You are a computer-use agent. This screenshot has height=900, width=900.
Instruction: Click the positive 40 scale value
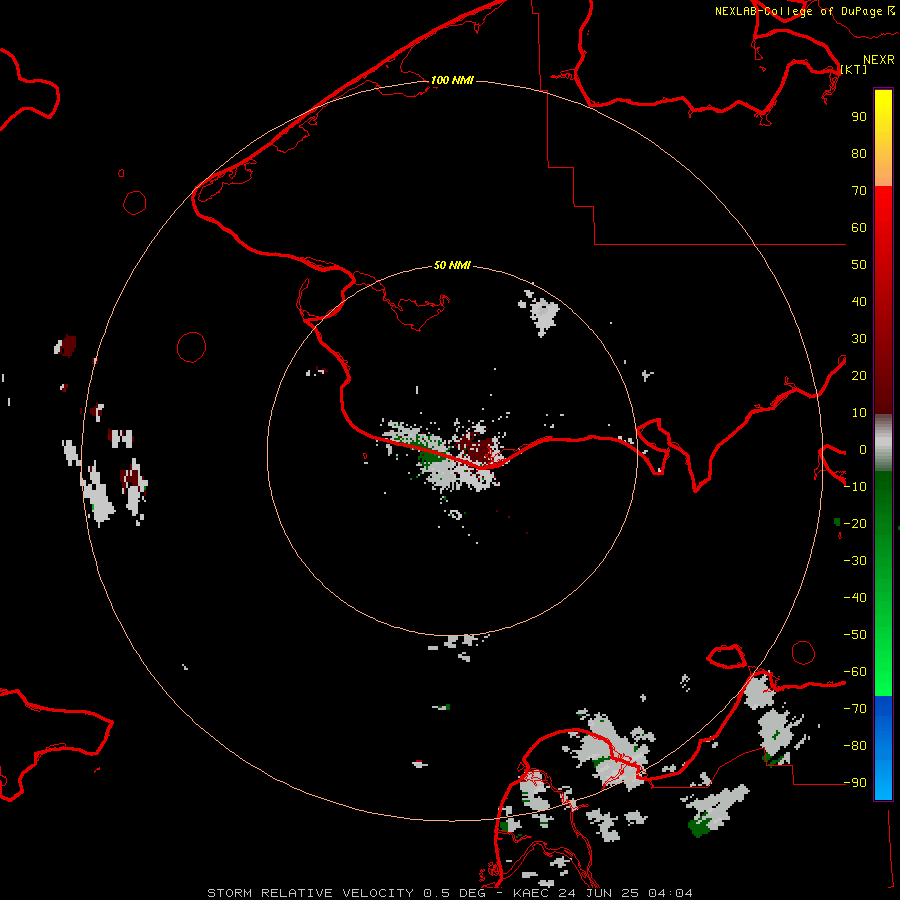859,301
